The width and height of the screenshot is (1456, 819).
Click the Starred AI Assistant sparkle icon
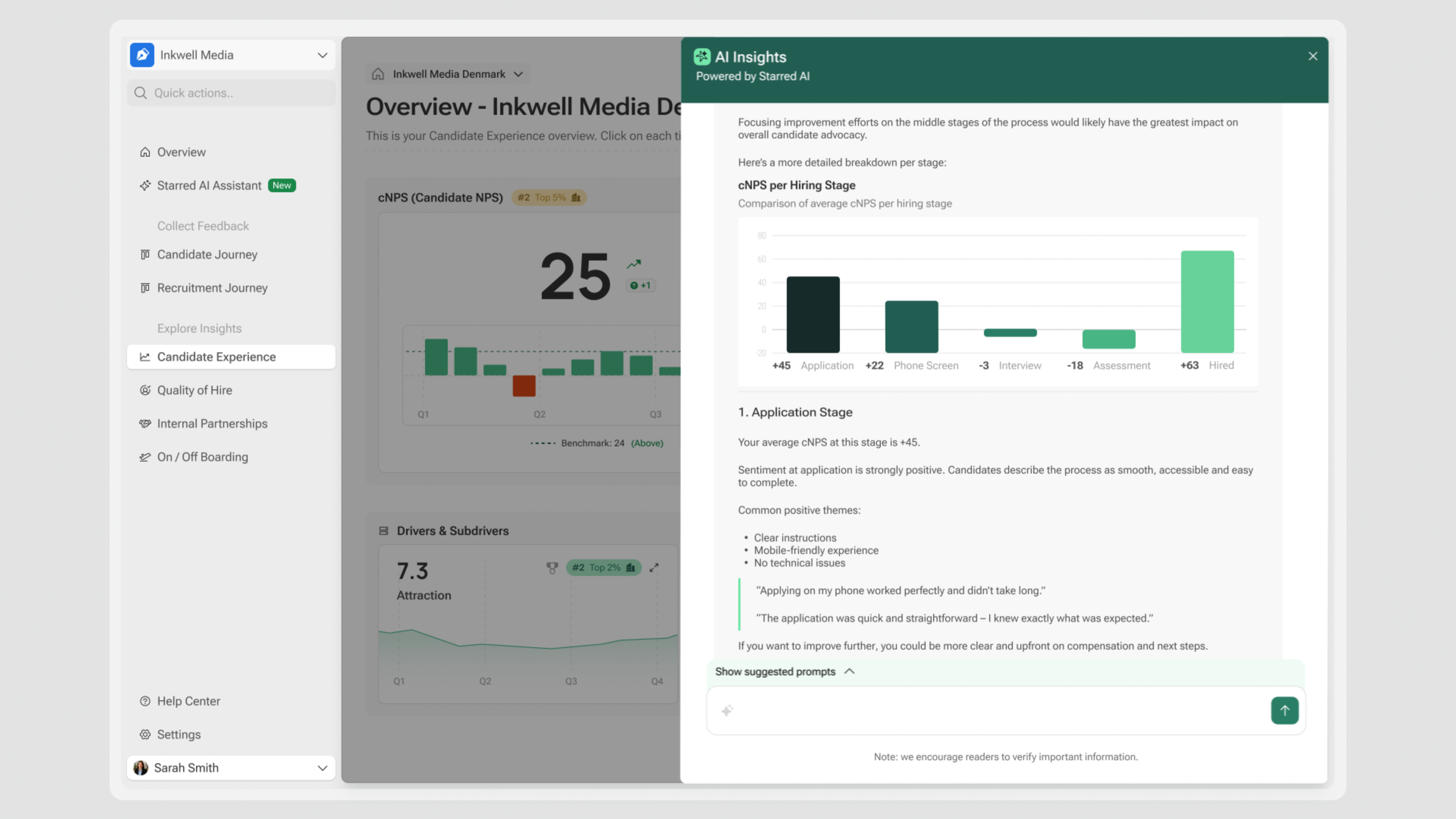(x=145, y=185)
